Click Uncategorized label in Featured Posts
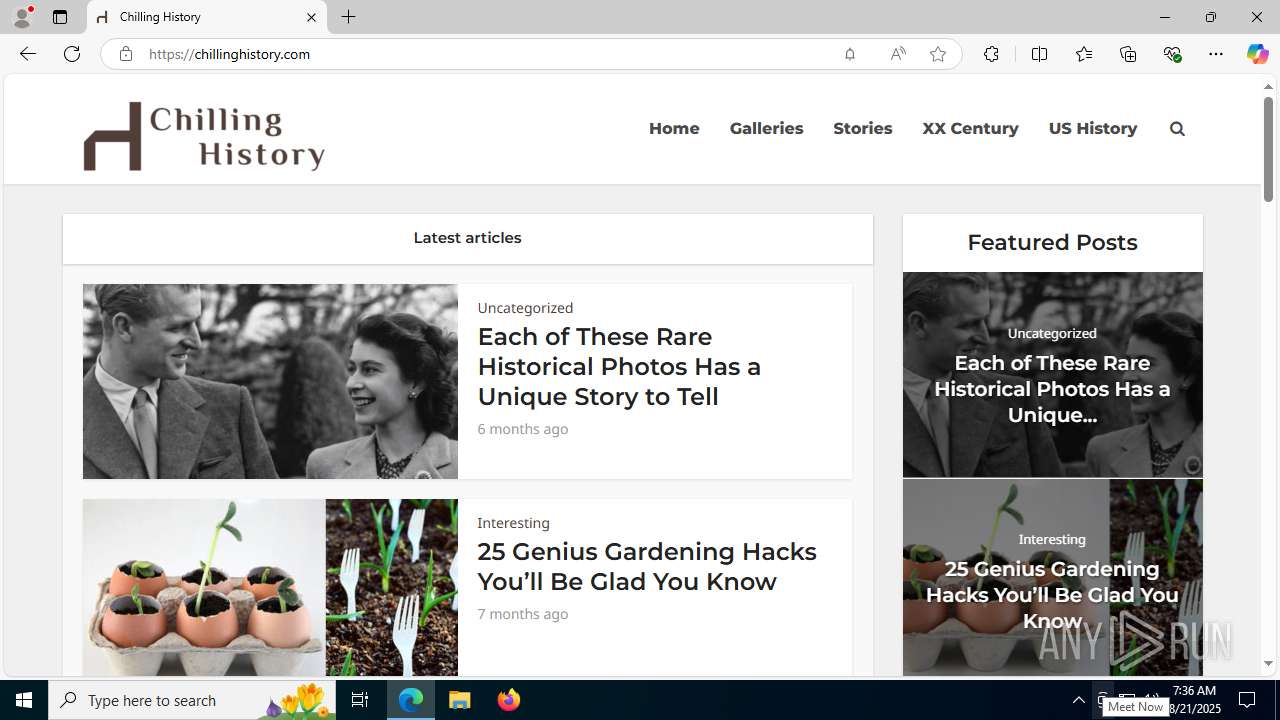Screen dimensions: 1280x720 pyautogui.click(x=1052, y=333)
